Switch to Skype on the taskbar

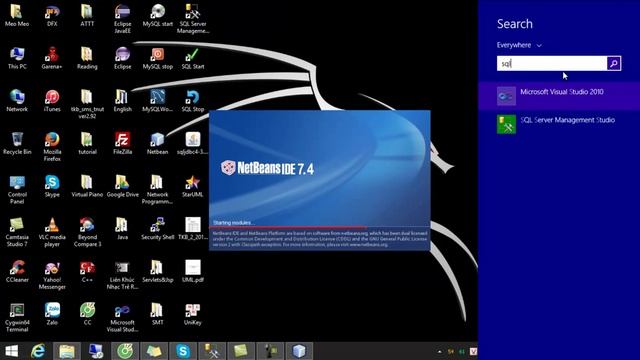pos(183,351)
